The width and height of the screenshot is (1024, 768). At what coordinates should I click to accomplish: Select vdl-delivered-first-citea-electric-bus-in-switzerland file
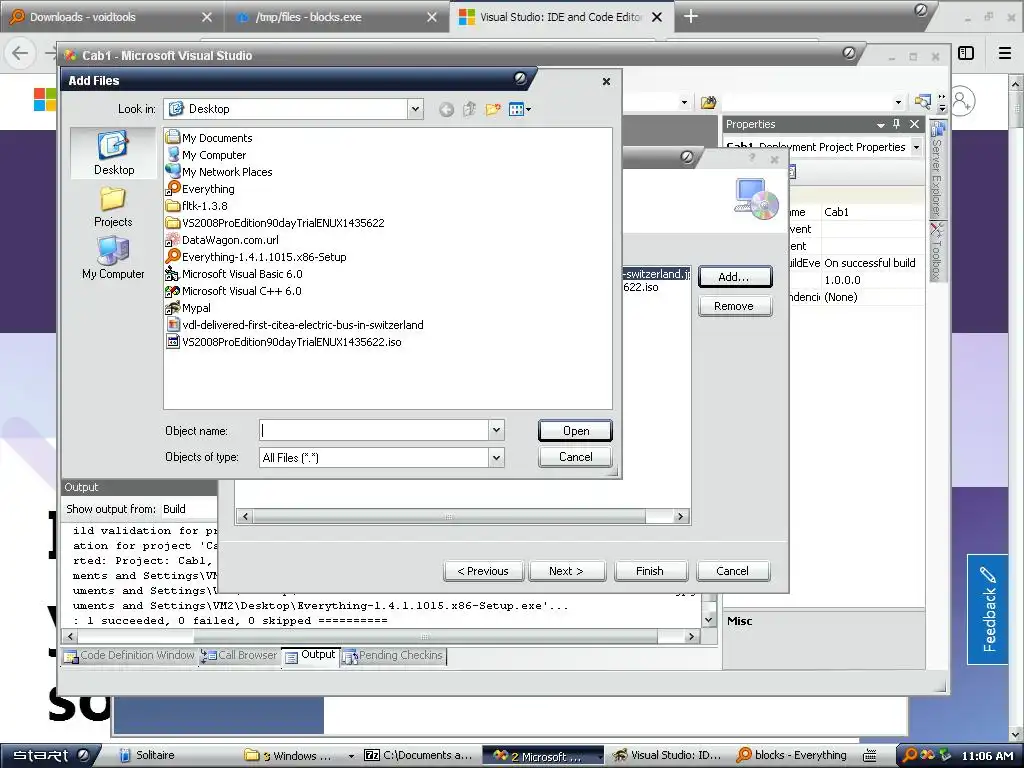click(295, 325)
